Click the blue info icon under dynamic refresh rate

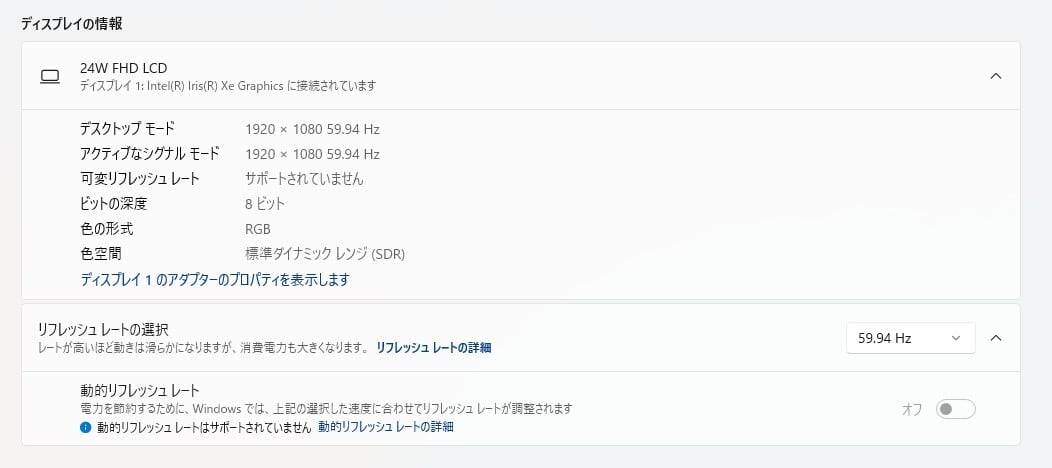click(86, 427)
